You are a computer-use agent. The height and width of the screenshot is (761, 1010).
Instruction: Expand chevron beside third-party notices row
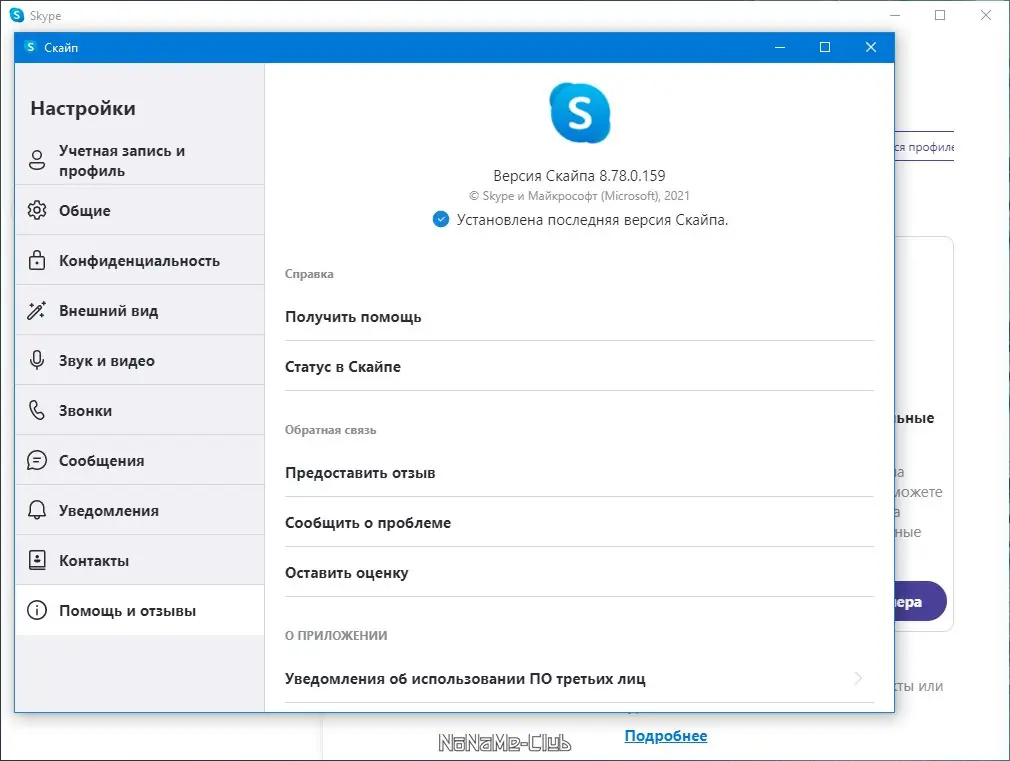pyautogui.click(x=858, y=678)
